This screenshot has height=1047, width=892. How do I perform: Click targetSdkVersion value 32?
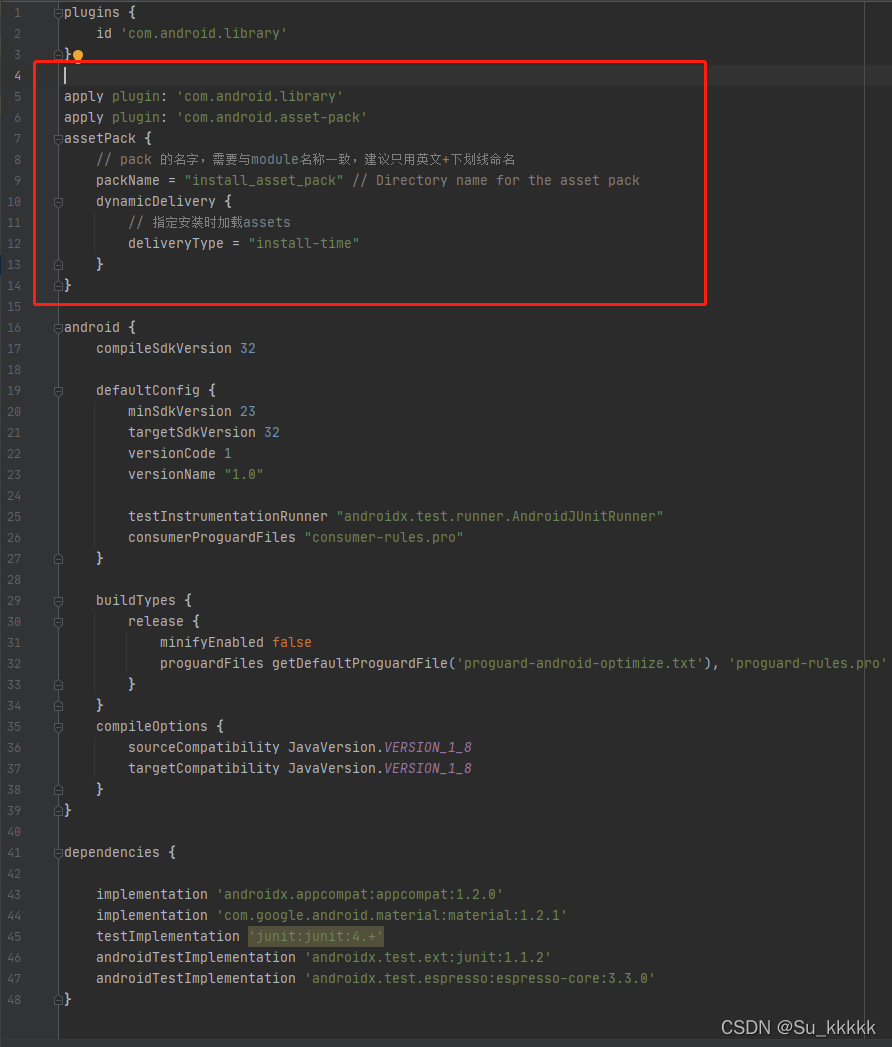pos(272,433)
